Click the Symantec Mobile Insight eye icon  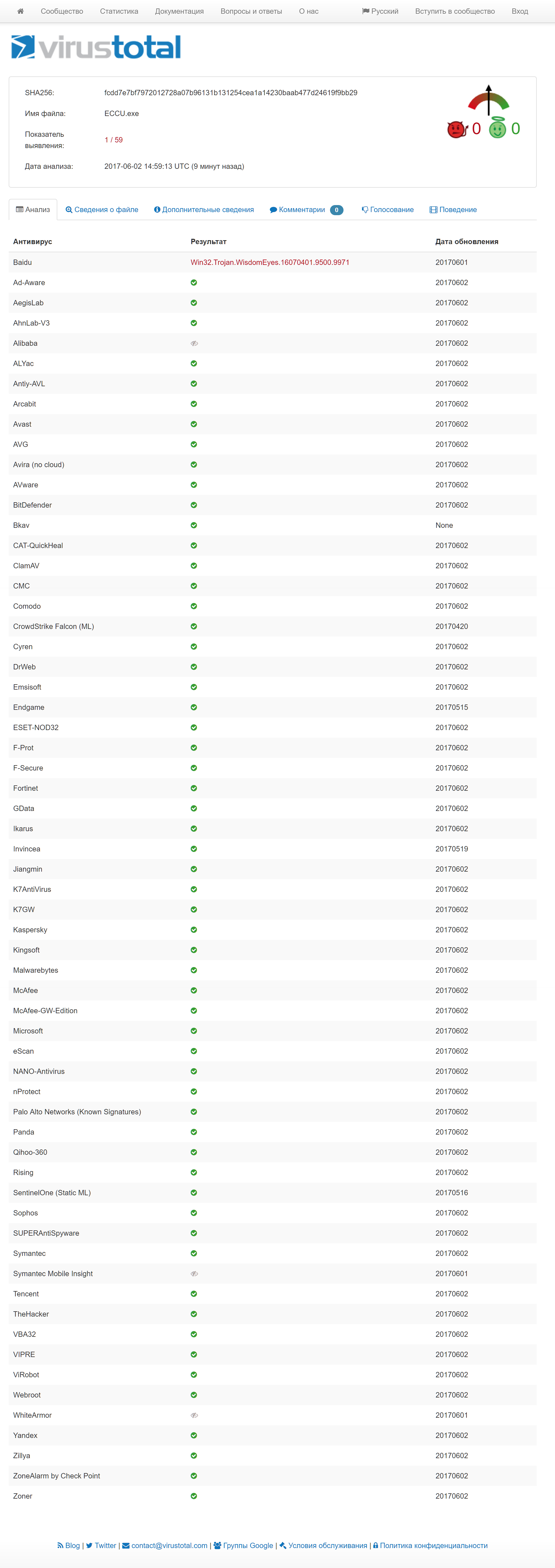coord(194,1273)
